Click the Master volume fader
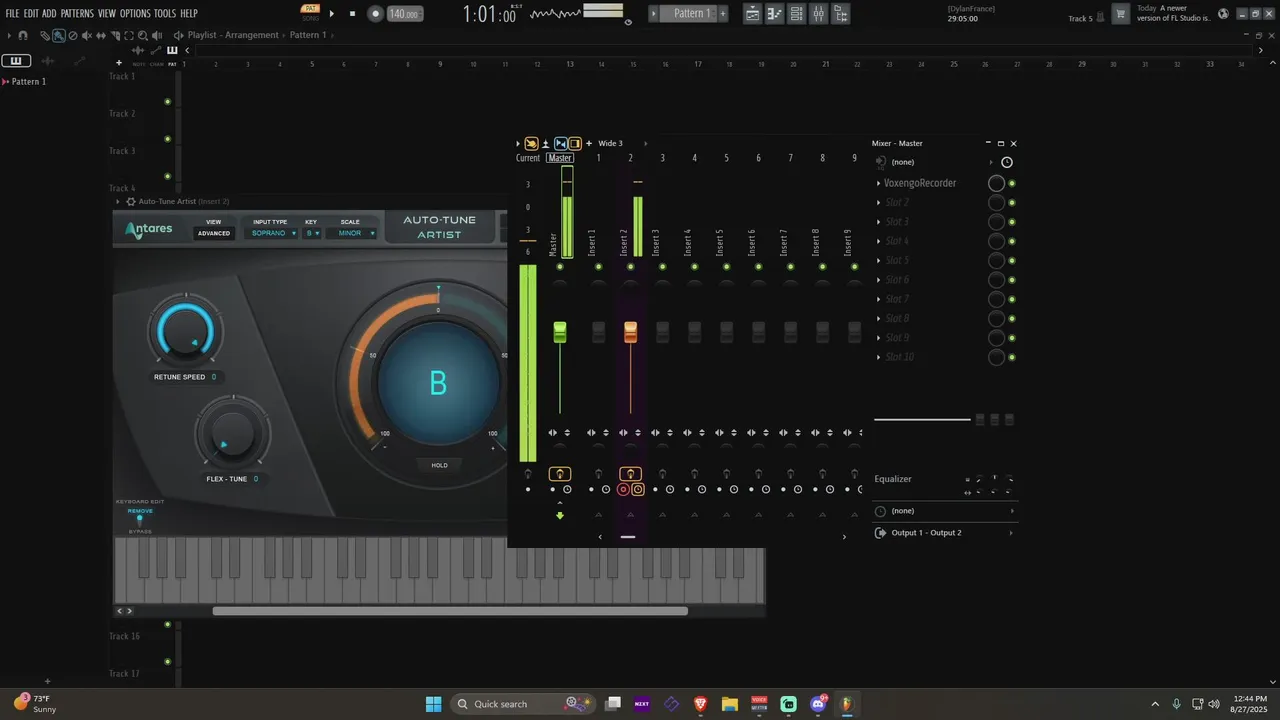The height and width of the screenshot is (720, 1280). (560, 333)
